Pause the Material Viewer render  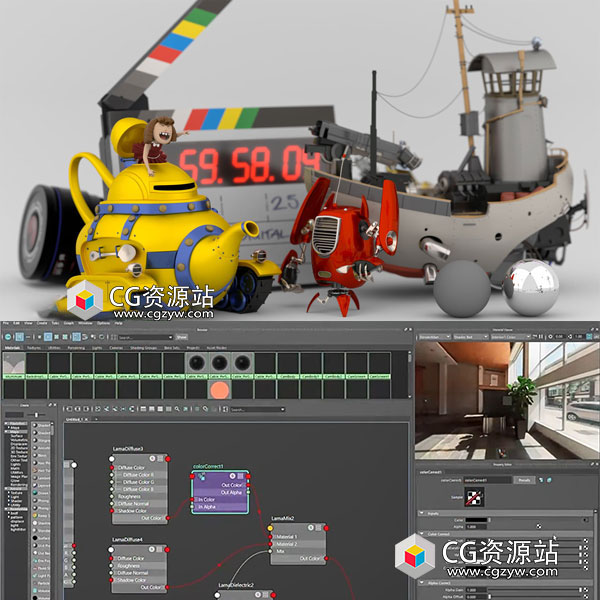point(541,337)
